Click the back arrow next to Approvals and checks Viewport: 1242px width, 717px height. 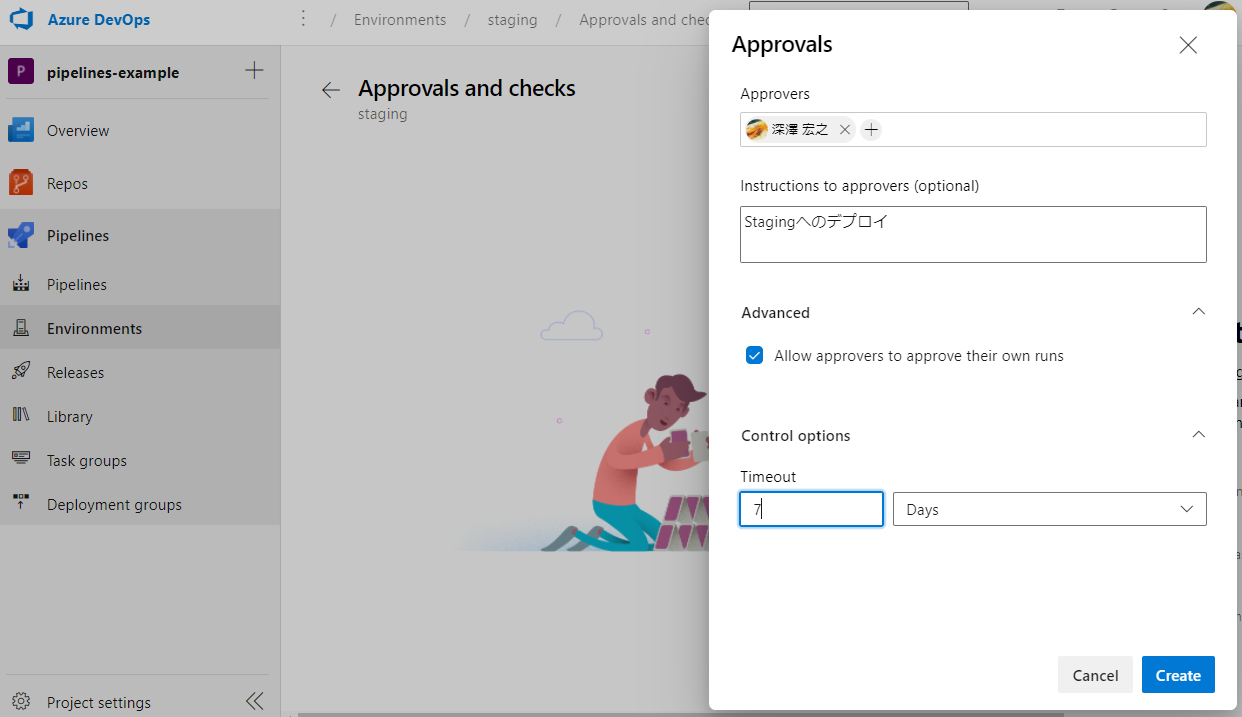point(331,90)
